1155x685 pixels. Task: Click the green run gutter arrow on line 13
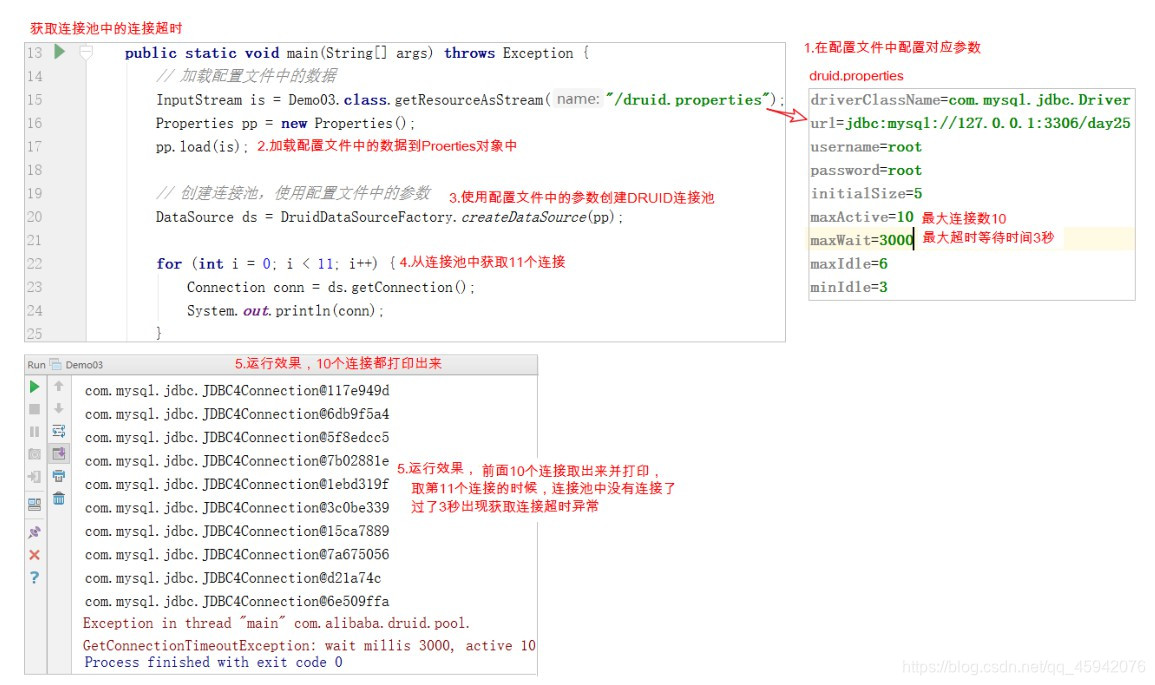pyautogui.click(x=60, y=52)
